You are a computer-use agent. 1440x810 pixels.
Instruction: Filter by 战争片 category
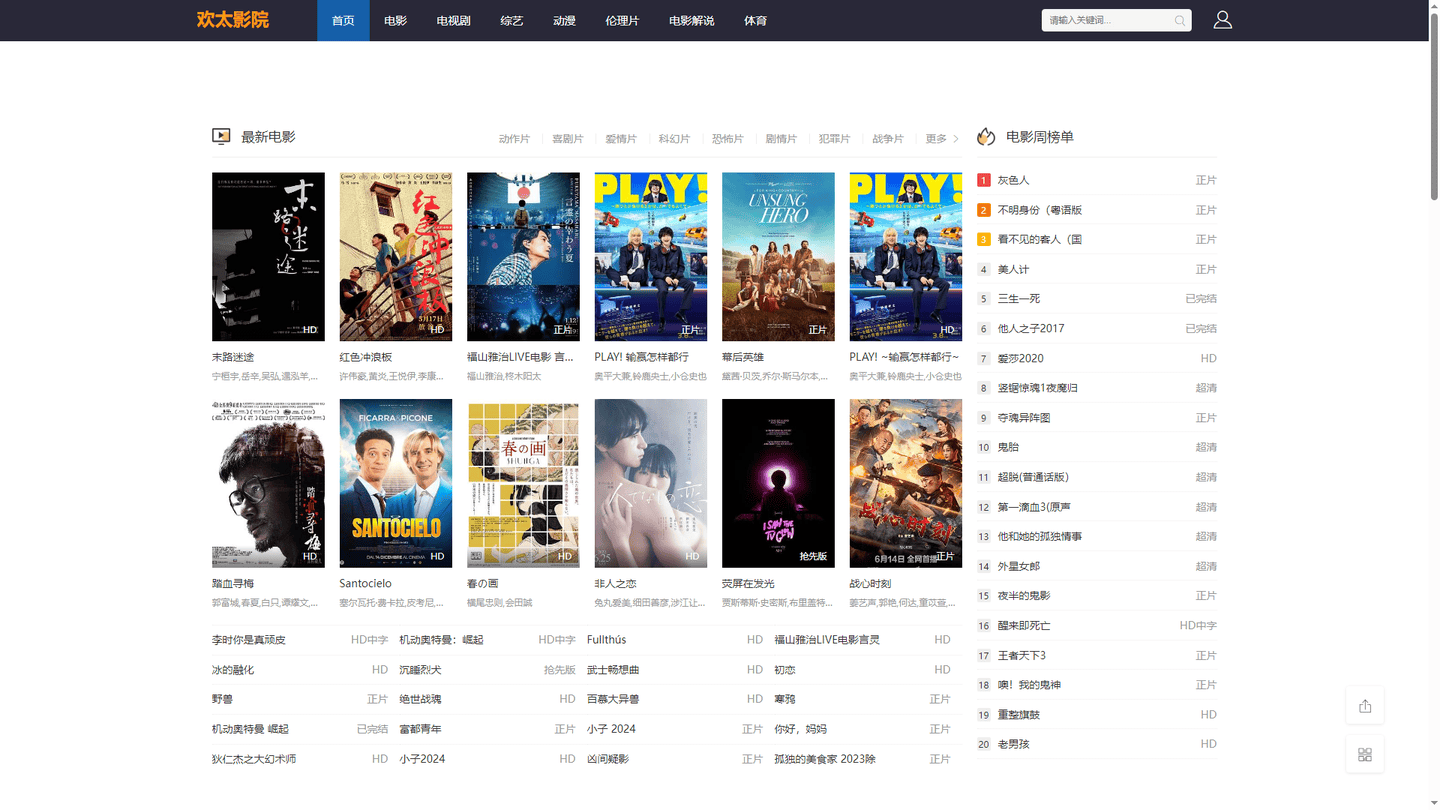pyautogui.click(x=887, y=139)
